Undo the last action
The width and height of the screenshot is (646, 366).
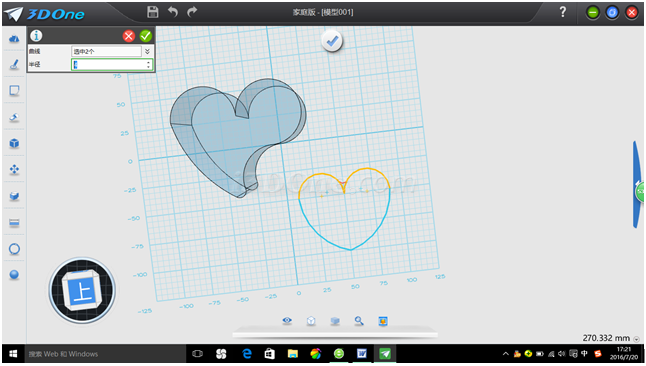click(173, 12)
